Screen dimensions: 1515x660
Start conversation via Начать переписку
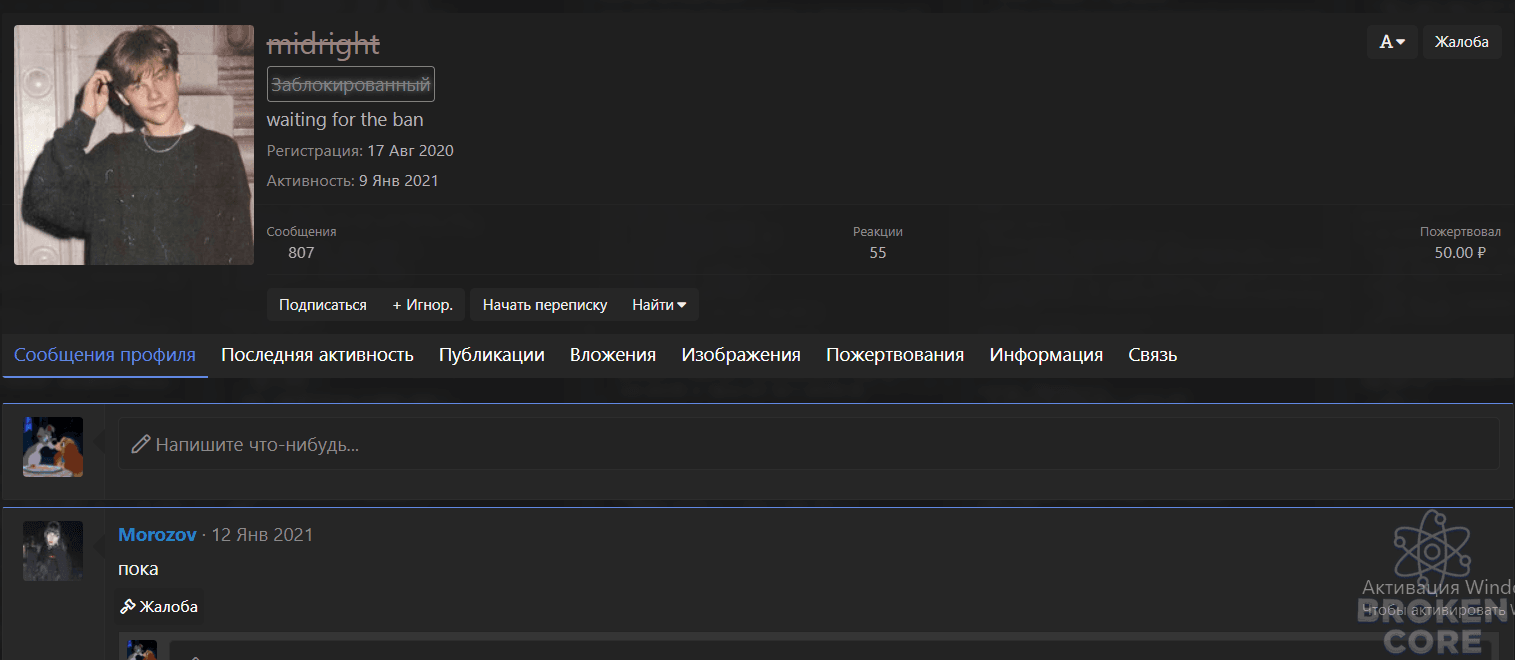click(545, 305)
